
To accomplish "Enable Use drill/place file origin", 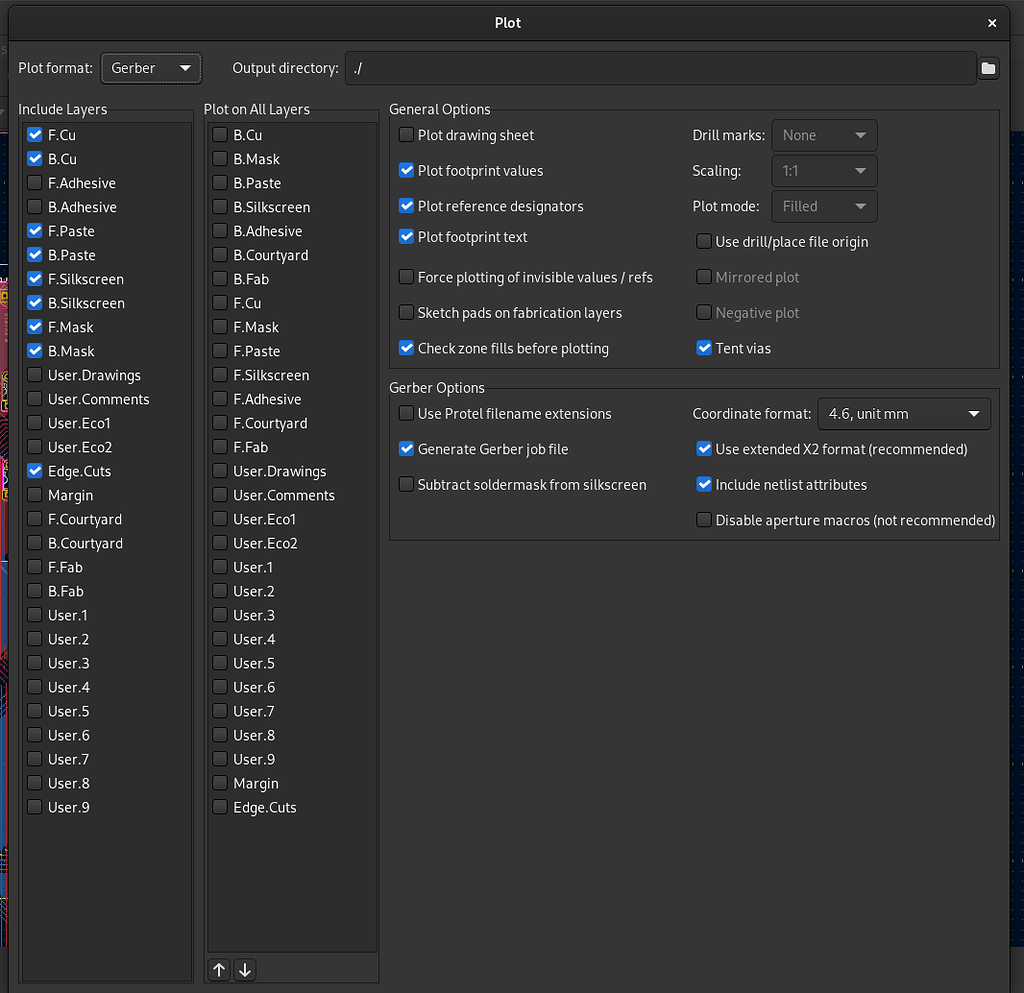I will click(704, 242).
